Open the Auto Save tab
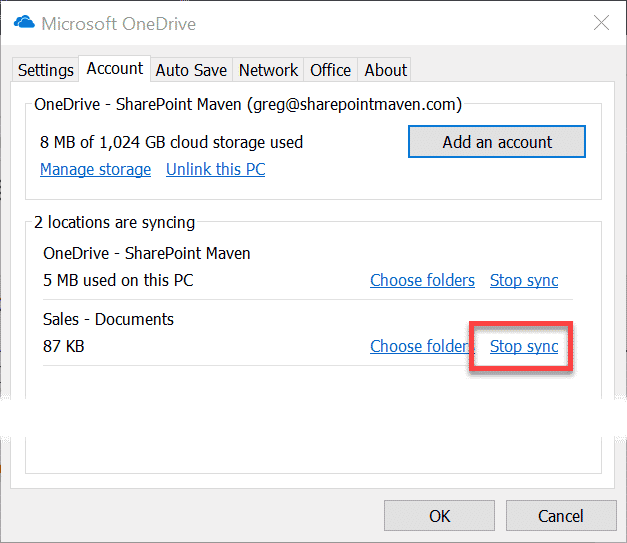The image size is (627, 543). pos(191,70)
